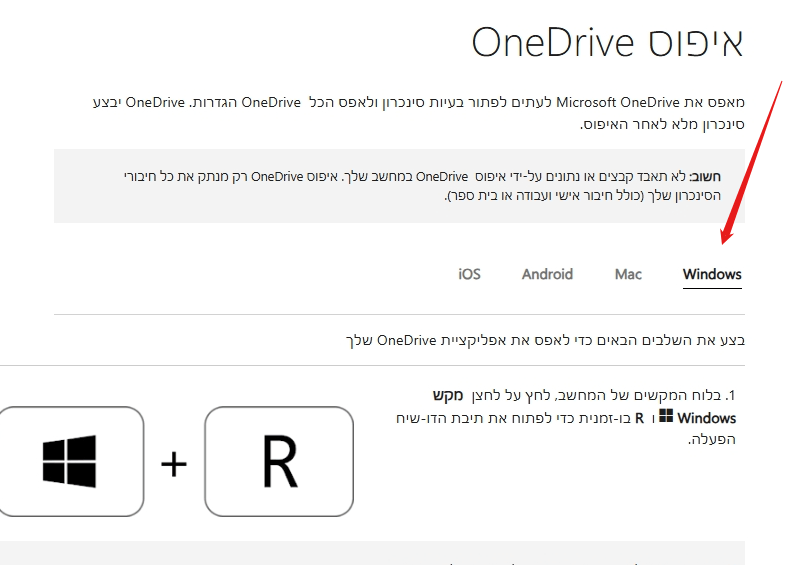This screenshot has width=801, height=565.
Task: Select the Windows tab
Action: [712, 274]
